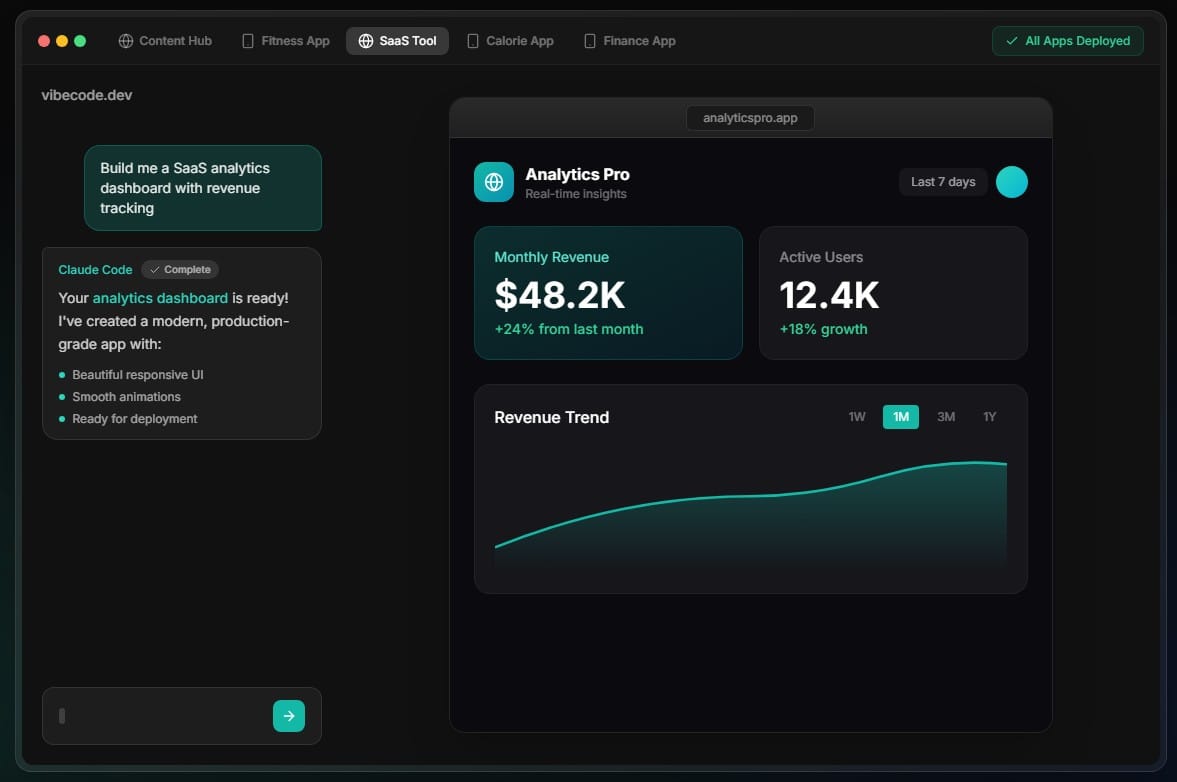
Task: Focus the chat message input field
Action: point(160,716)
